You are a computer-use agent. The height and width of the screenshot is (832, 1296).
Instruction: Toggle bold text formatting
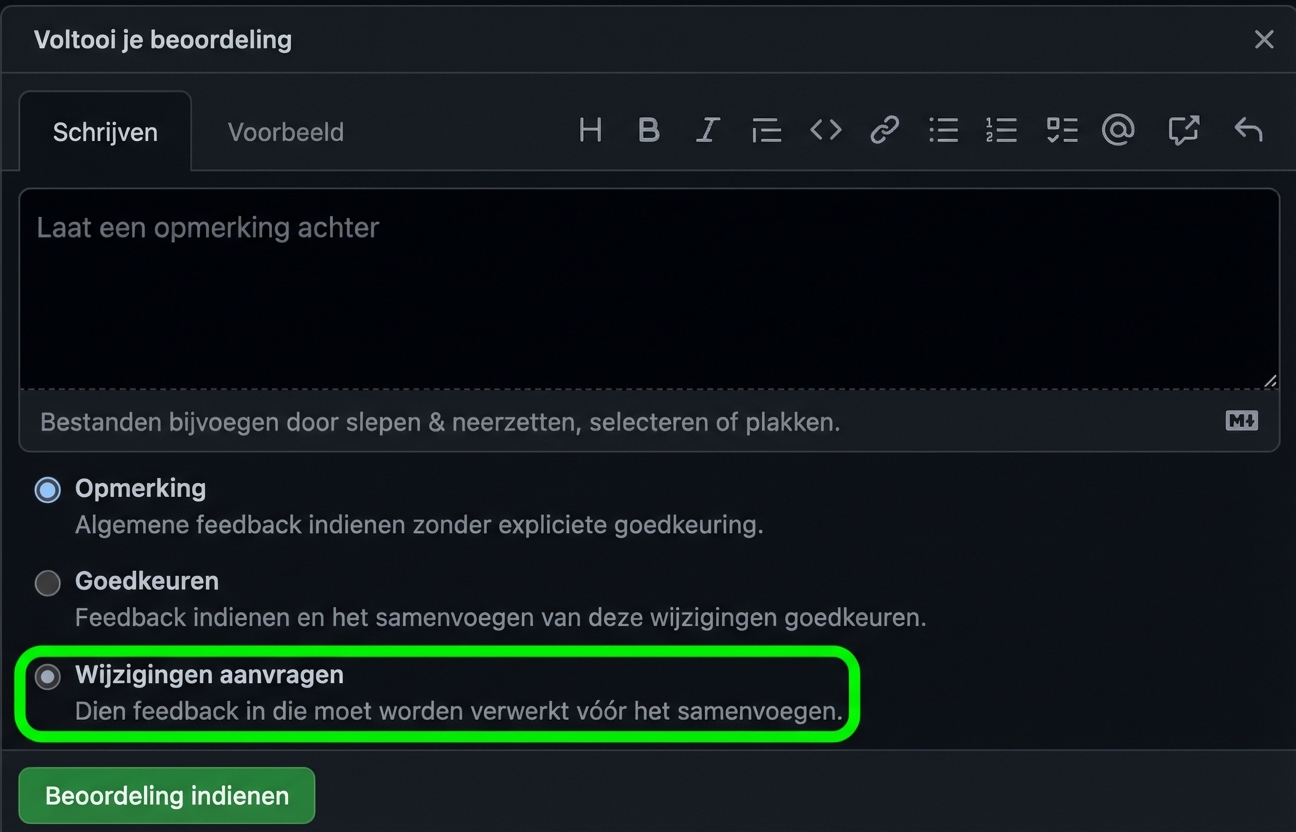[x=649, y=130]
